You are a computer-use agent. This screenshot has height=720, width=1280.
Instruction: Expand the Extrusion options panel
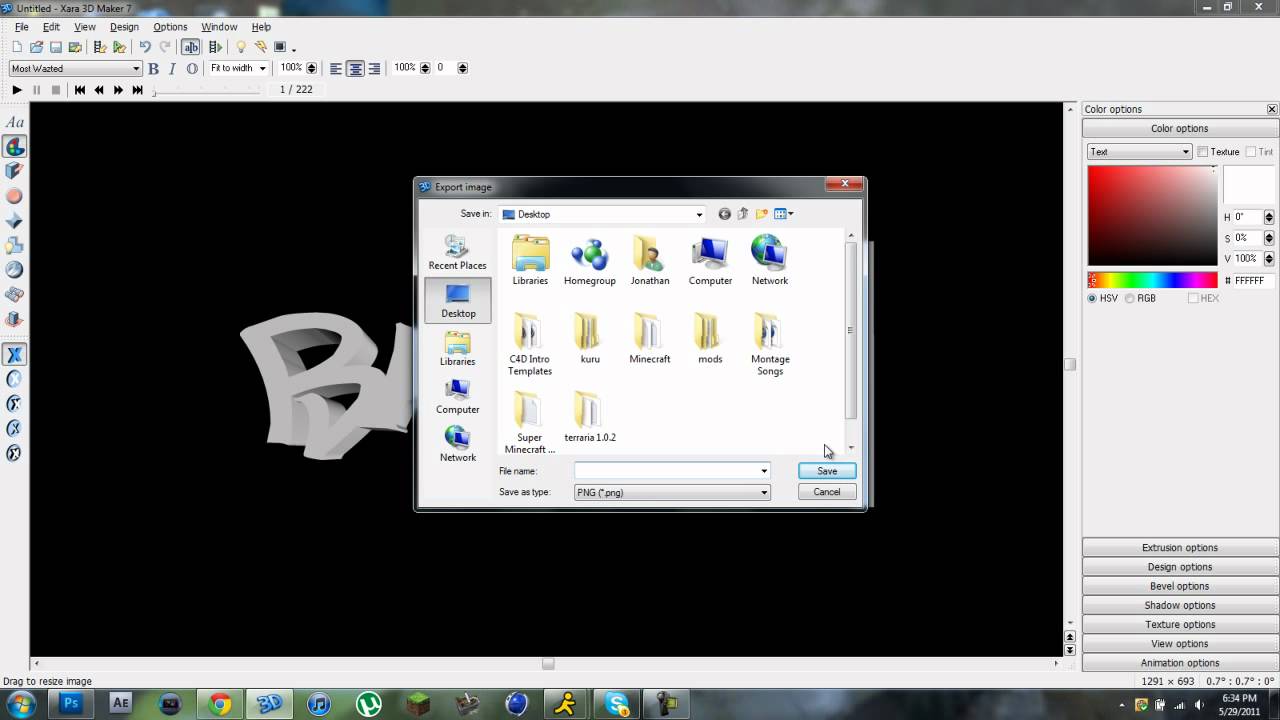(1180, 548)
